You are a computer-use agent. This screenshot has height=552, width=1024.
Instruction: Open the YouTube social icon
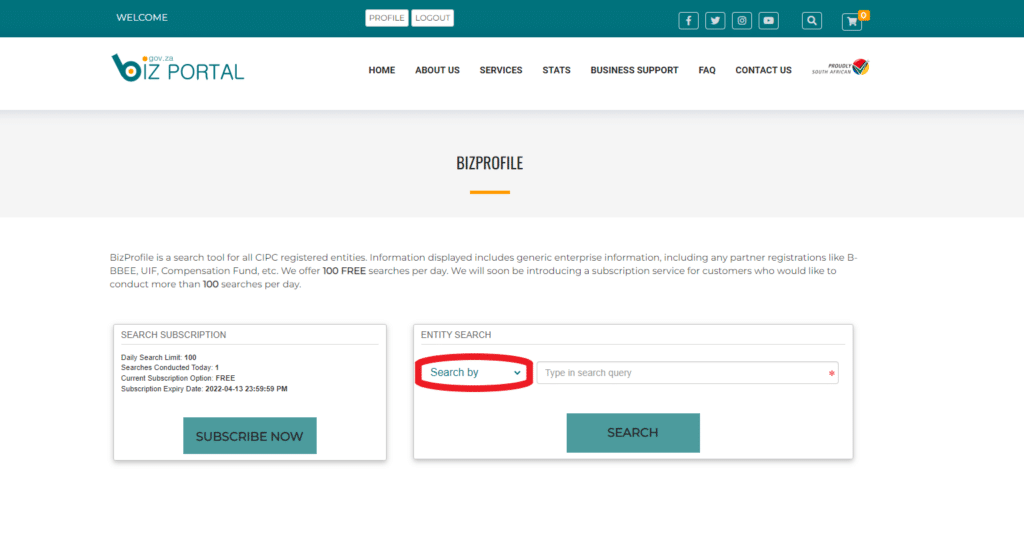[769, 21]
